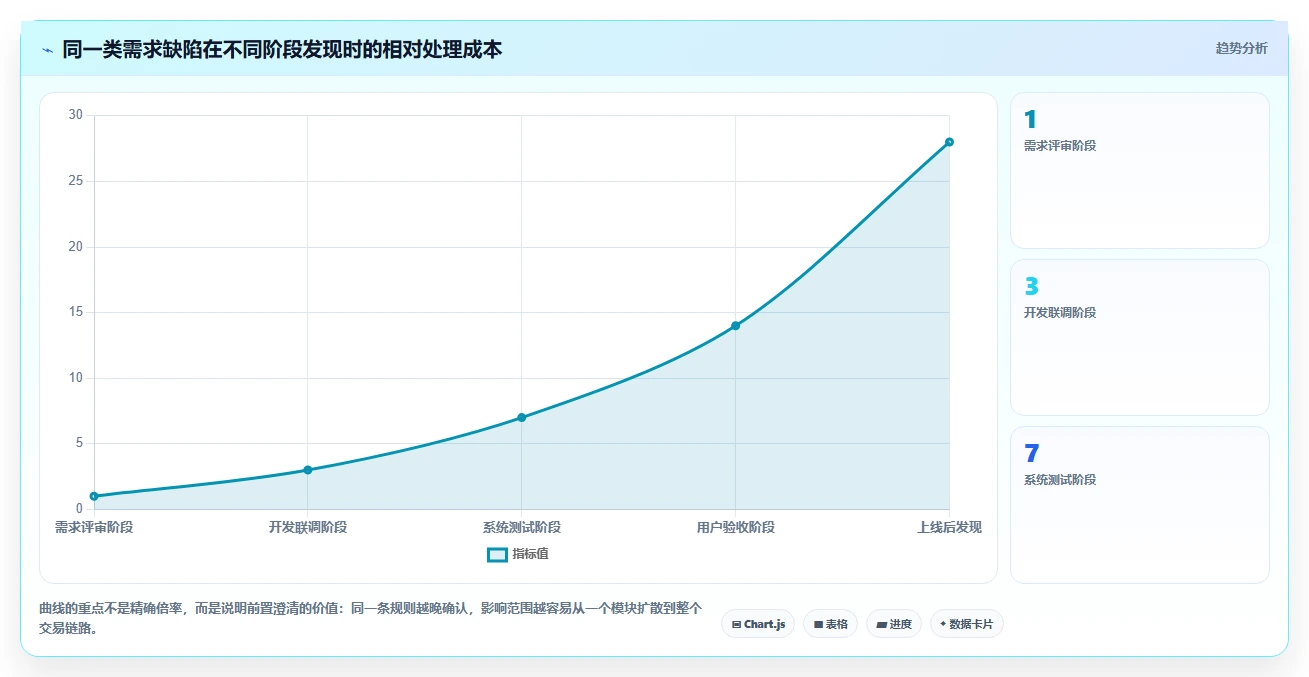Viewport: 1309px width, 677px height.
Task: Click the x-axis label 需求评审阶段
Action: [94, 527]
